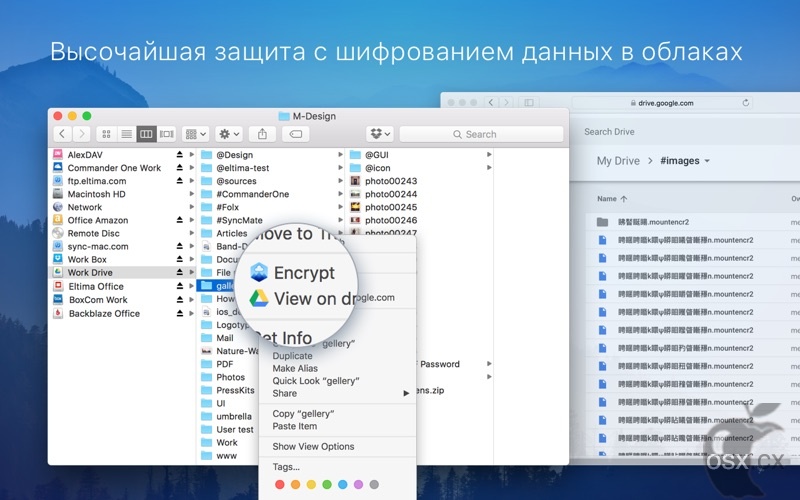Screen dimensions: 800x500
Task: Open the Dropbox toolbar dropdown
Action: tap(380, 134)
